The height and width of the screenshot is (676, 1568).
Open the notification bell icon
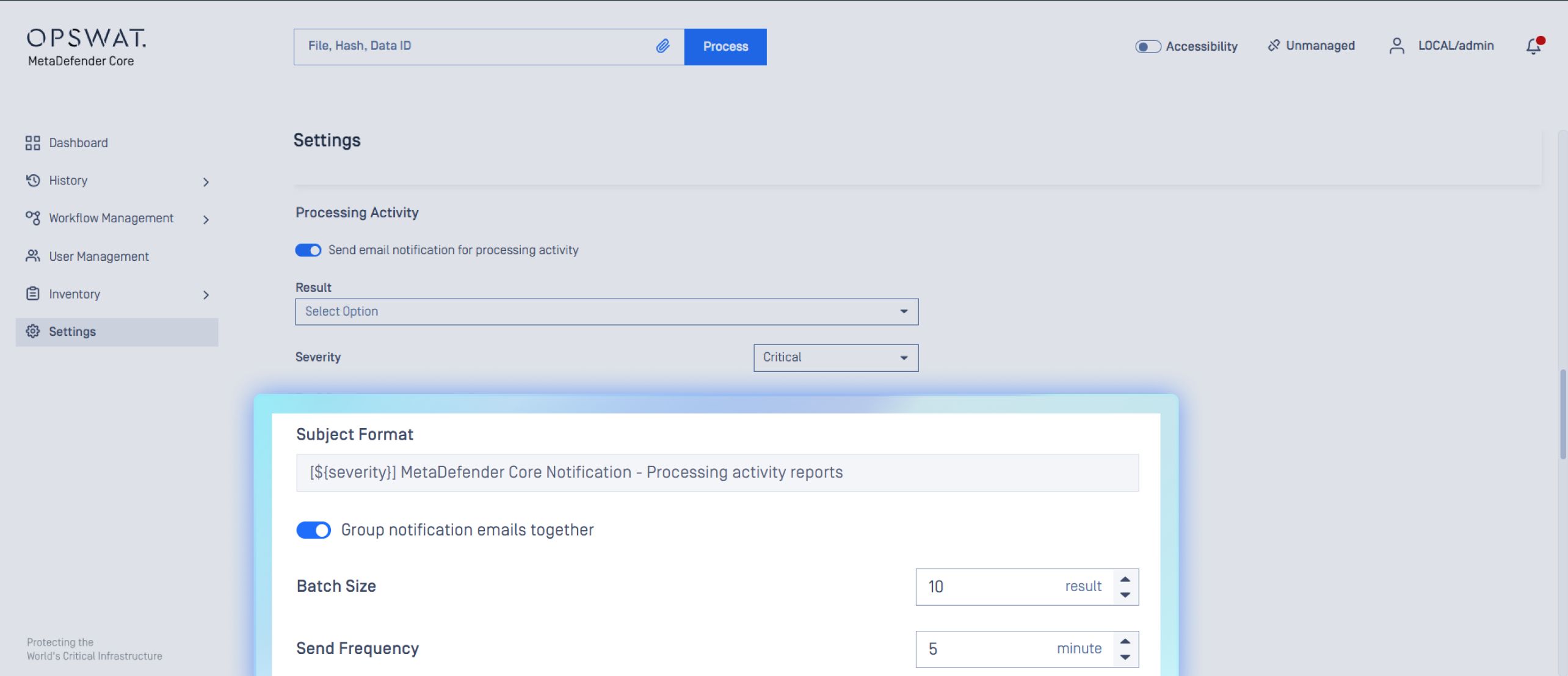coord(1533,46)
